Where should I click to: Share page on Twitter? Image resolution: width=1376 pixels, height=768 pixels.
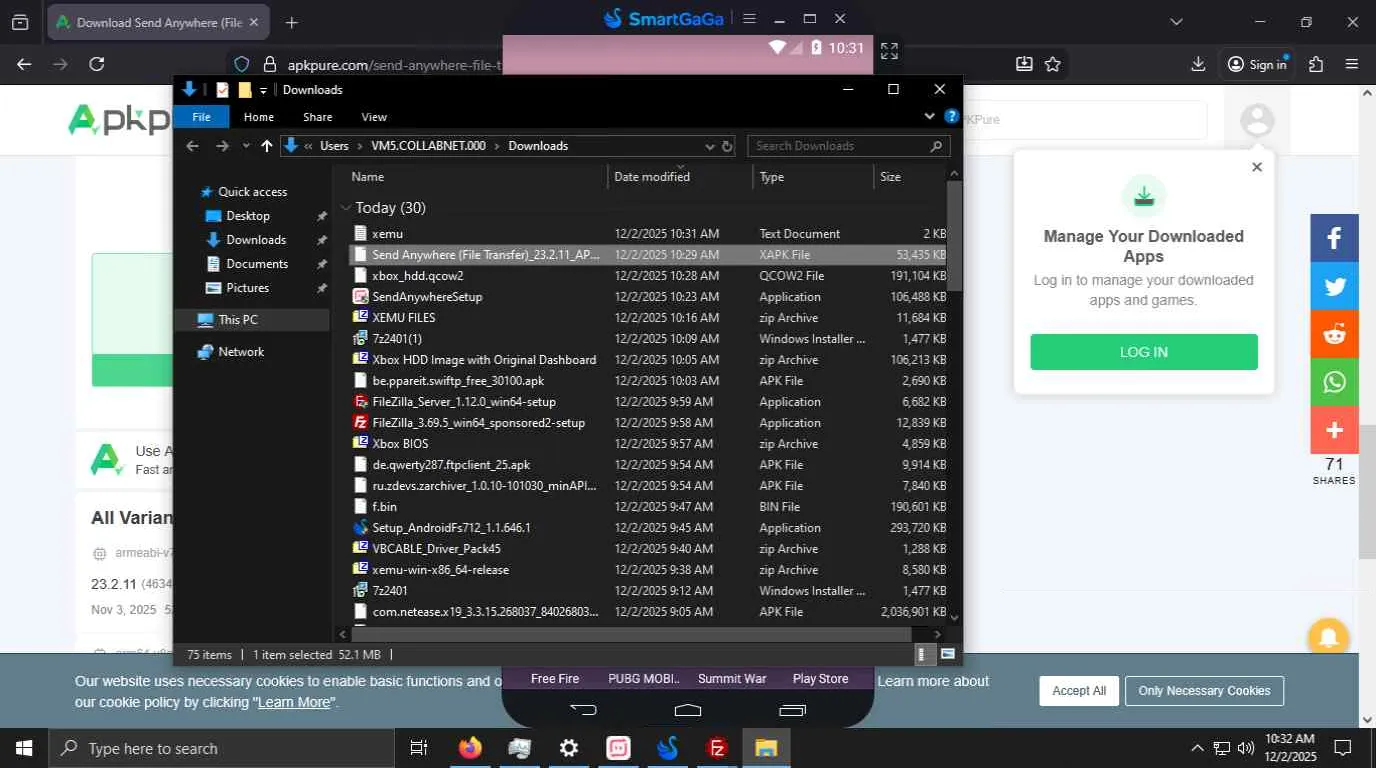(x=1335, y=286)
